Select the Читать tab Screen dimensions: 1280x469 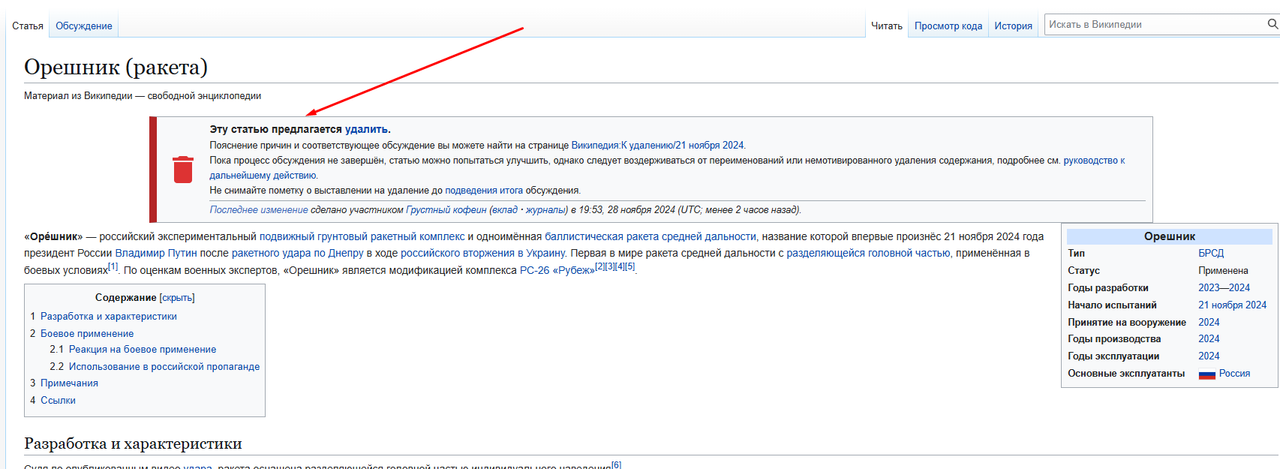887,26
